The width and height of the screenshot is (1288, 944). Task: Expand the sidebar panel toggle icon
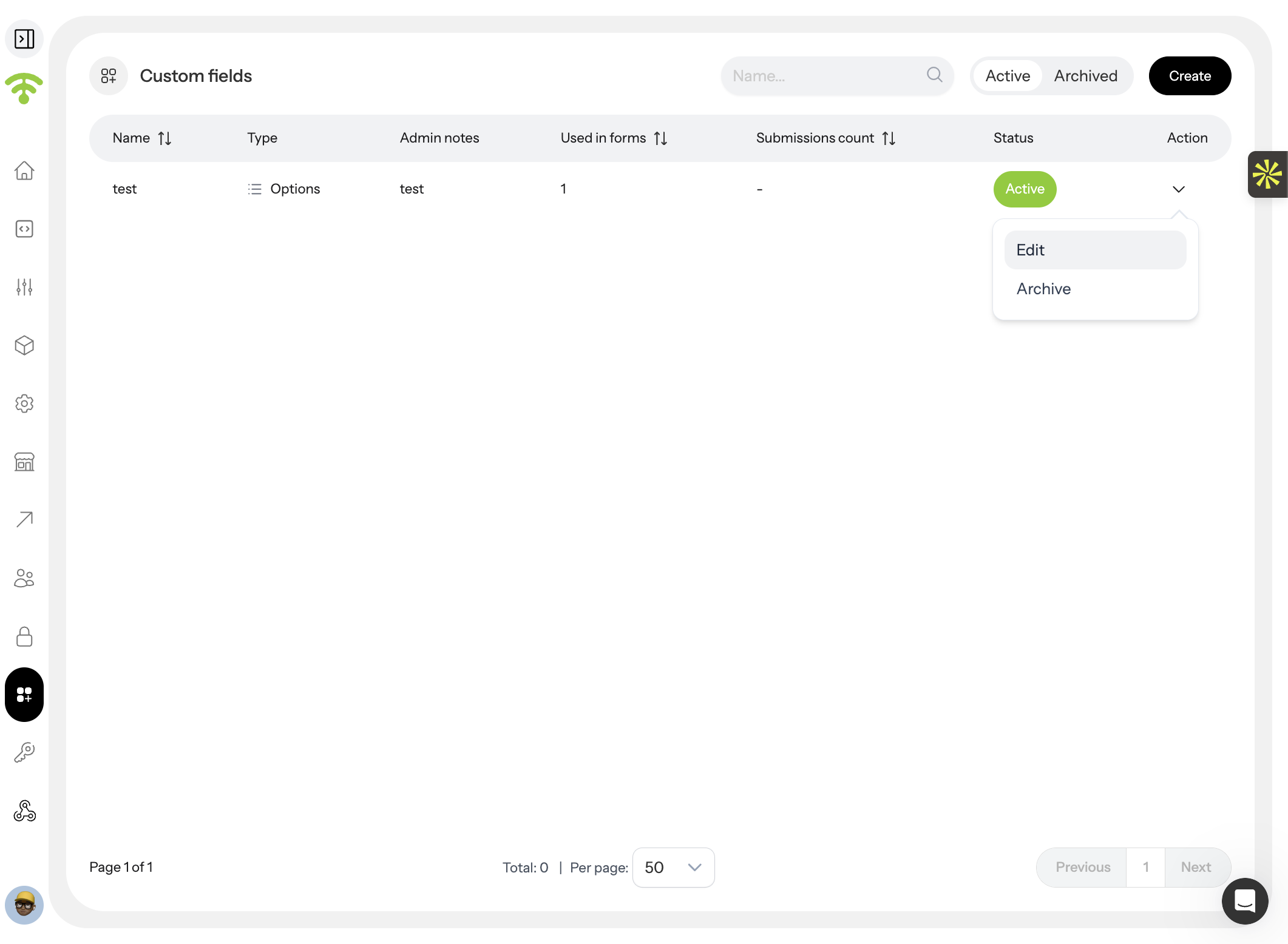pyautogui.click(x=24, y=39)
